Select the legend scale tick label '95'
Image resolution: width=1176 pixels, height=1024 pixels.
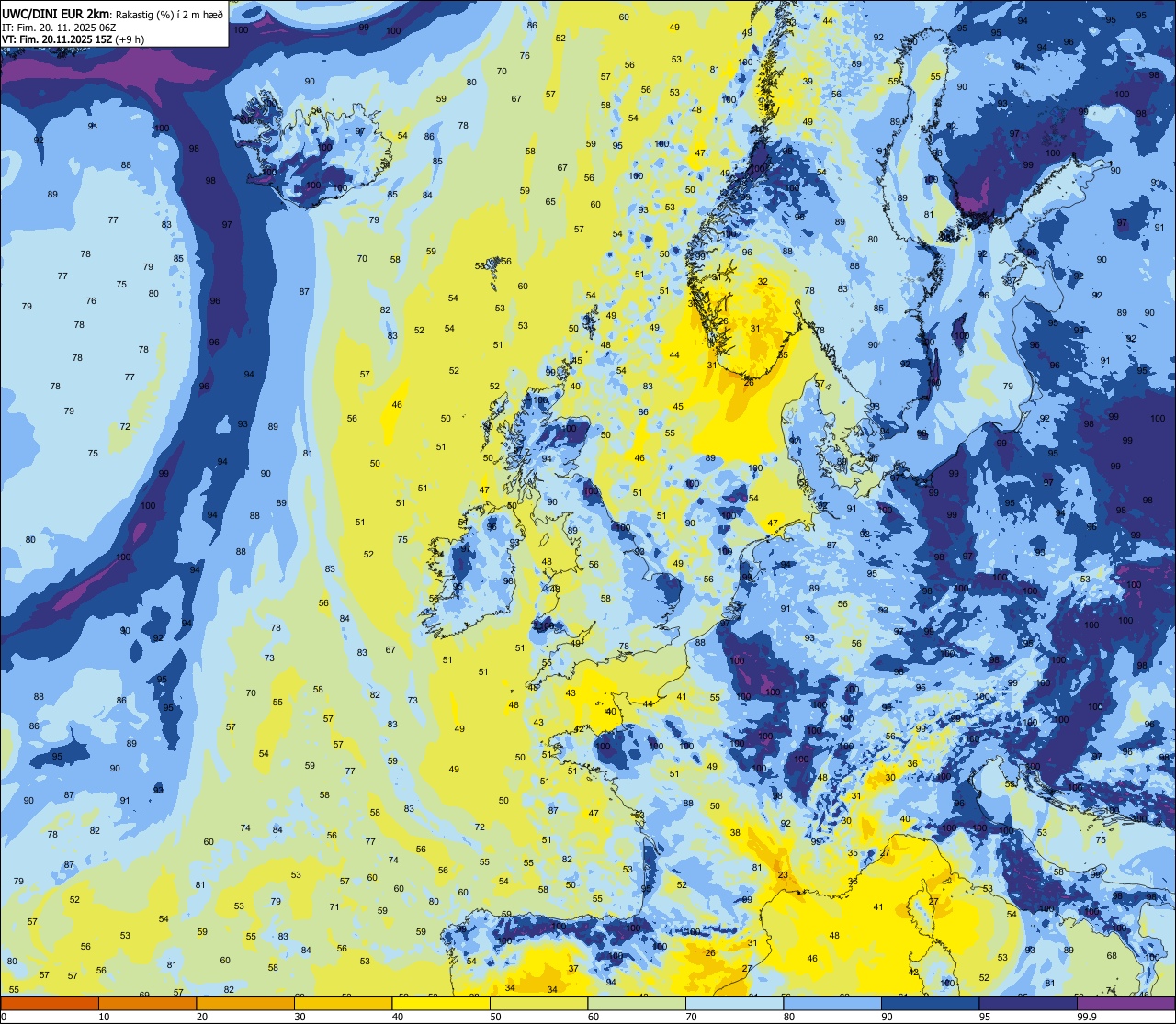coord(985,1017)
